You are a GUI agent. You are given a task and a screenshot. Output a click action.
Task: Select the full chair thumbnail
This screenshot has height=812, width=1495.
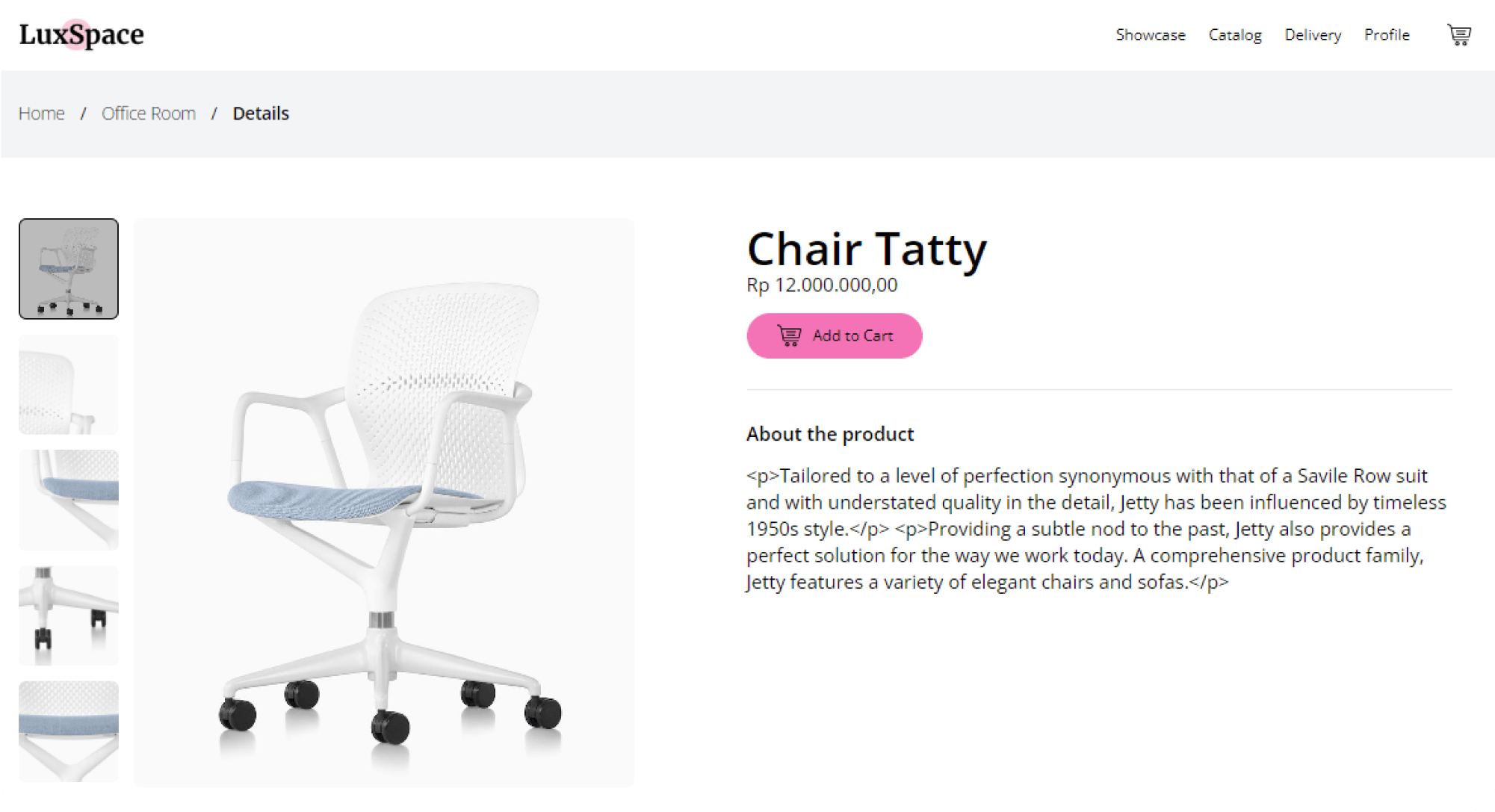click(69, 269)
